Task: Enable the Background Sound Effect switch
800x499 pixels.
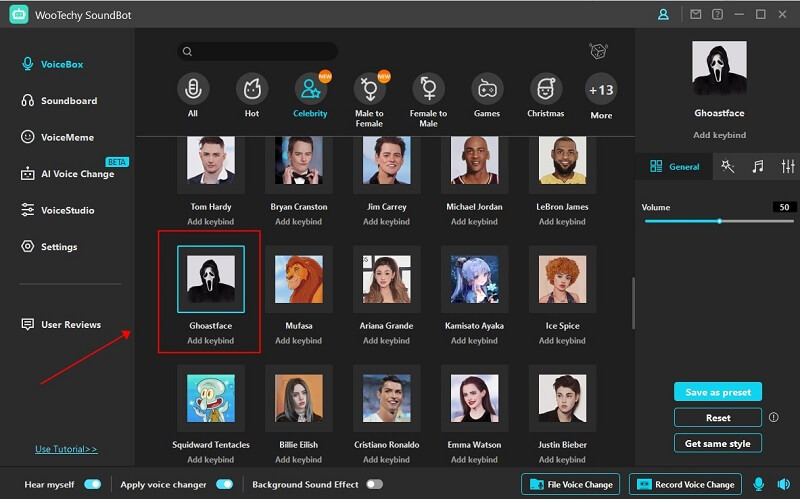Action: click(374, 484)
